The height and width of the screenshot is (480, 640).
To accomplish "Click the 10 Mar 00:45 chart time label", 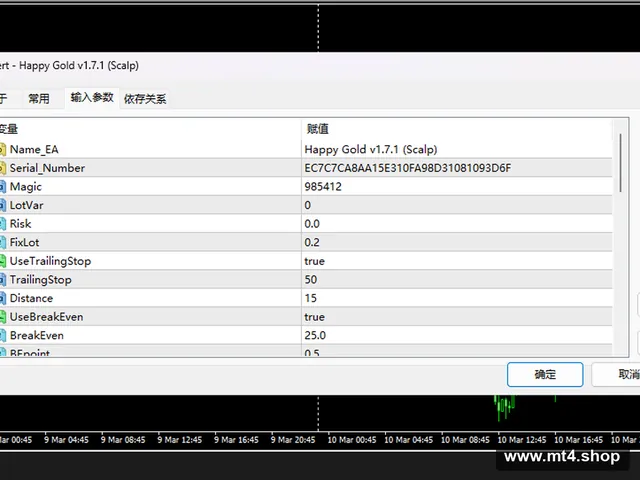I will tap(352, 440).
